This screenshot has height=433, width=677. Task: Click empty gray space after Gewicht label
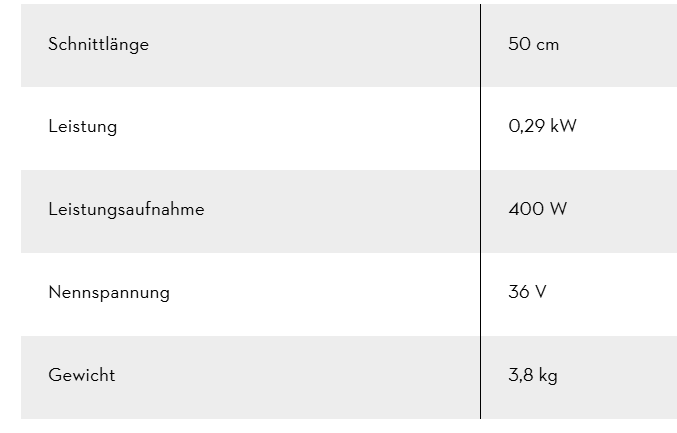click(300, 376)
